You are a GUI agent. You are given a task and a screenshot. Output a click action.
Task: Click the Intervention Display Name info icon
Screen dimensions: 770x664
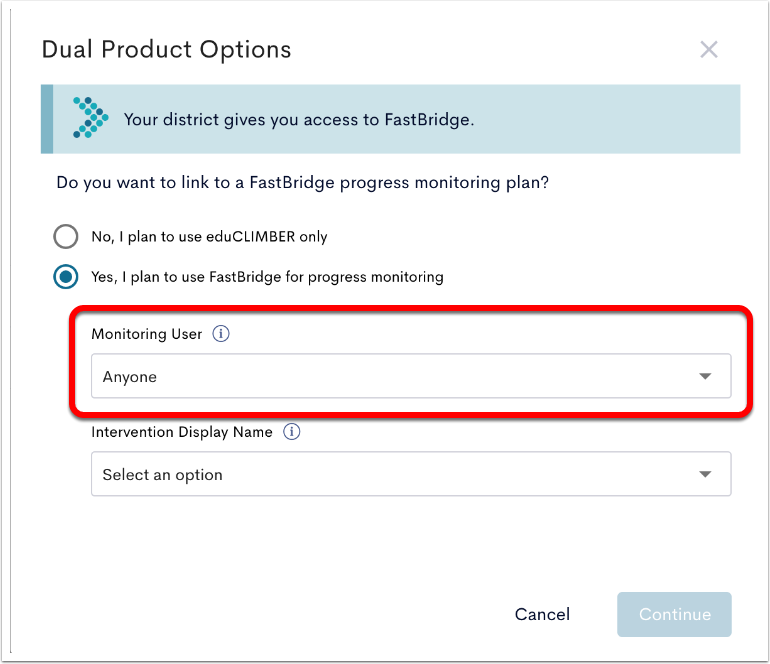click(291, 432)
